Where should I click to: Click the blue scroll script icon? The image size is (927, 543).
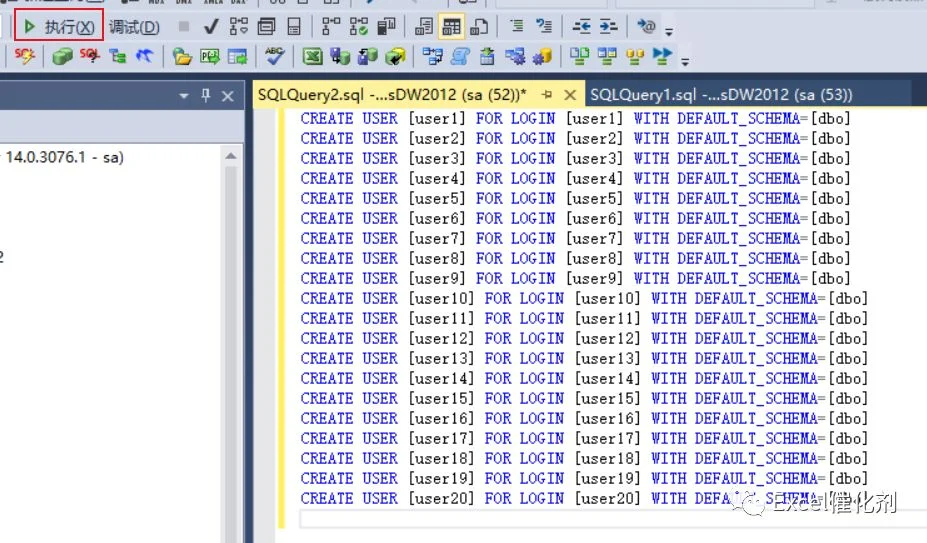(461, 56)
